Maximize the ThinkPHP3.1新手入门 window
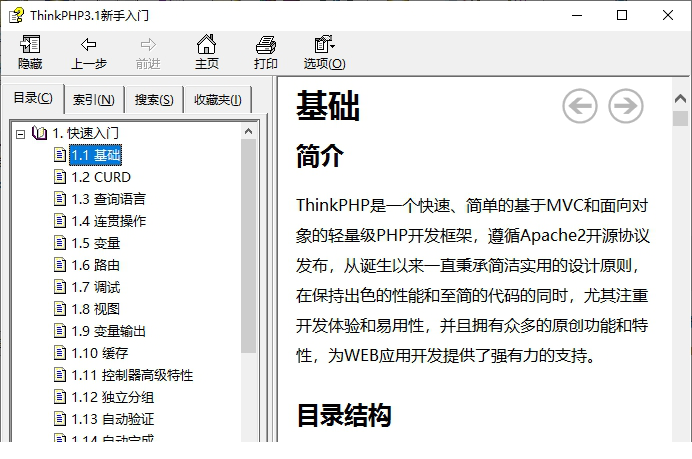Image resolution: width=692 pixels, height=459 pixels. click(x=622, y=15)
